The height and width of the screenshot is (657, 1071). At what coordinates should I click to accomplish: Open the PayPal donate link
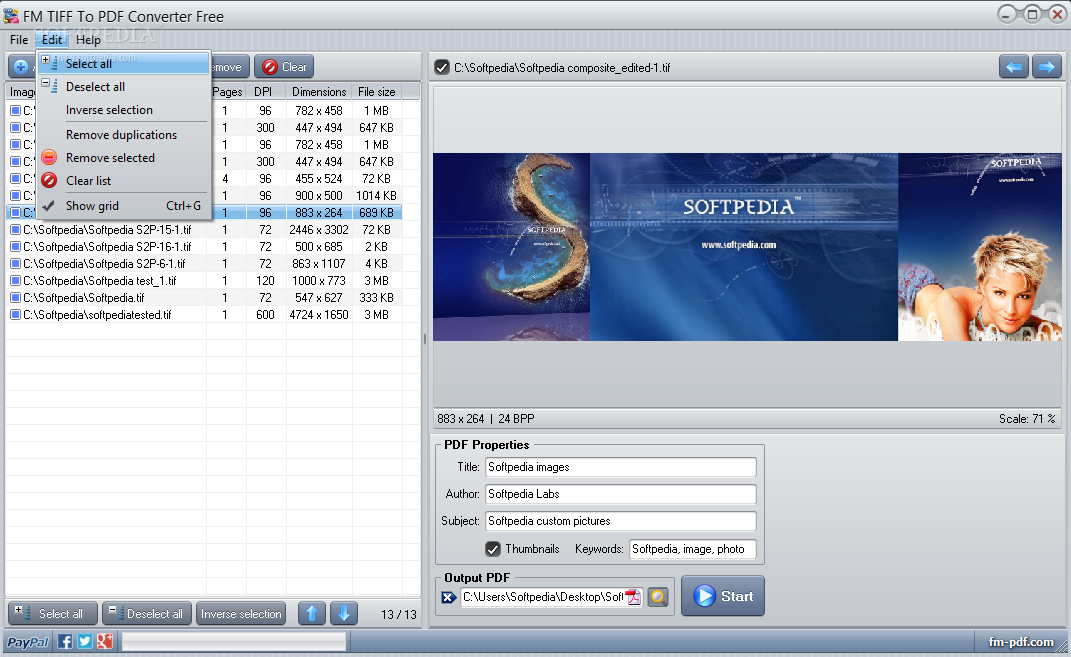click(x=27, y=642)
